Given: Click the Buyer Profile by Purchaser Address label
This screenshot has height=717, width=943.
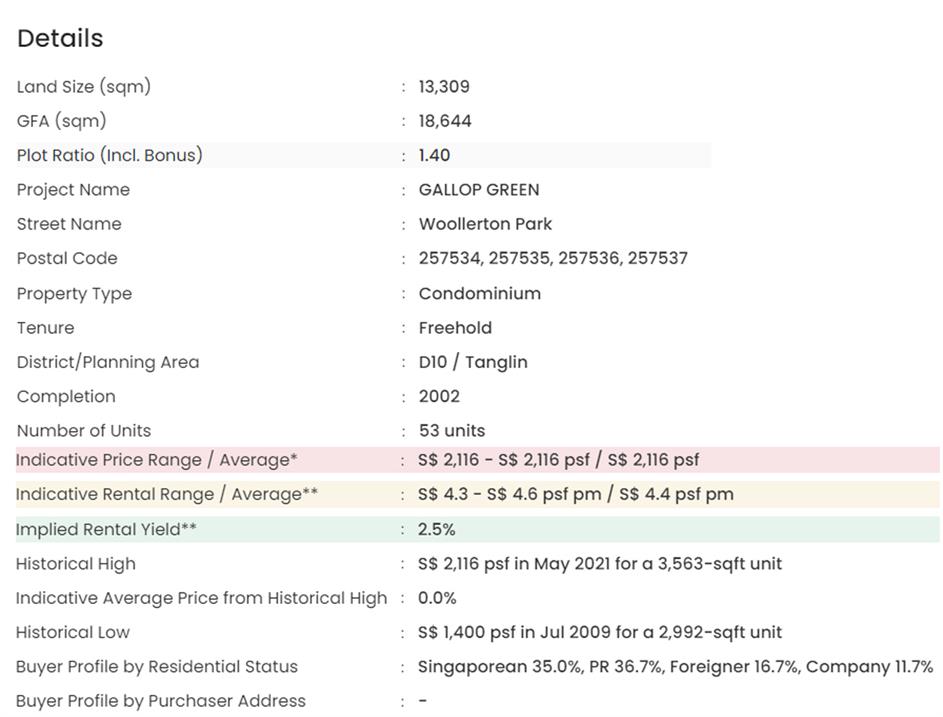Looking at the screenshot, I should click(161, 701).
